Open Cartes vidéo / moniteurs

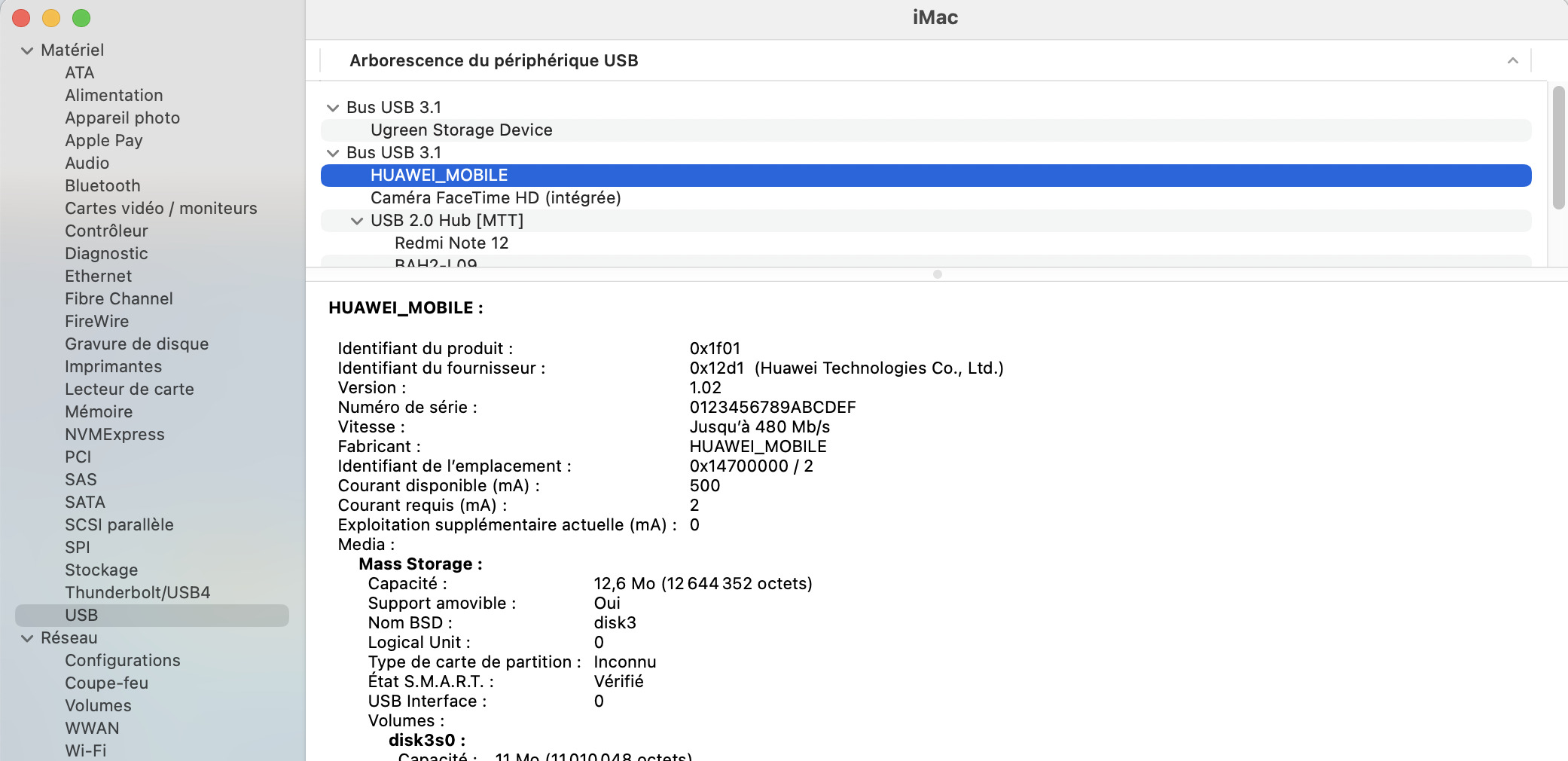160,208
